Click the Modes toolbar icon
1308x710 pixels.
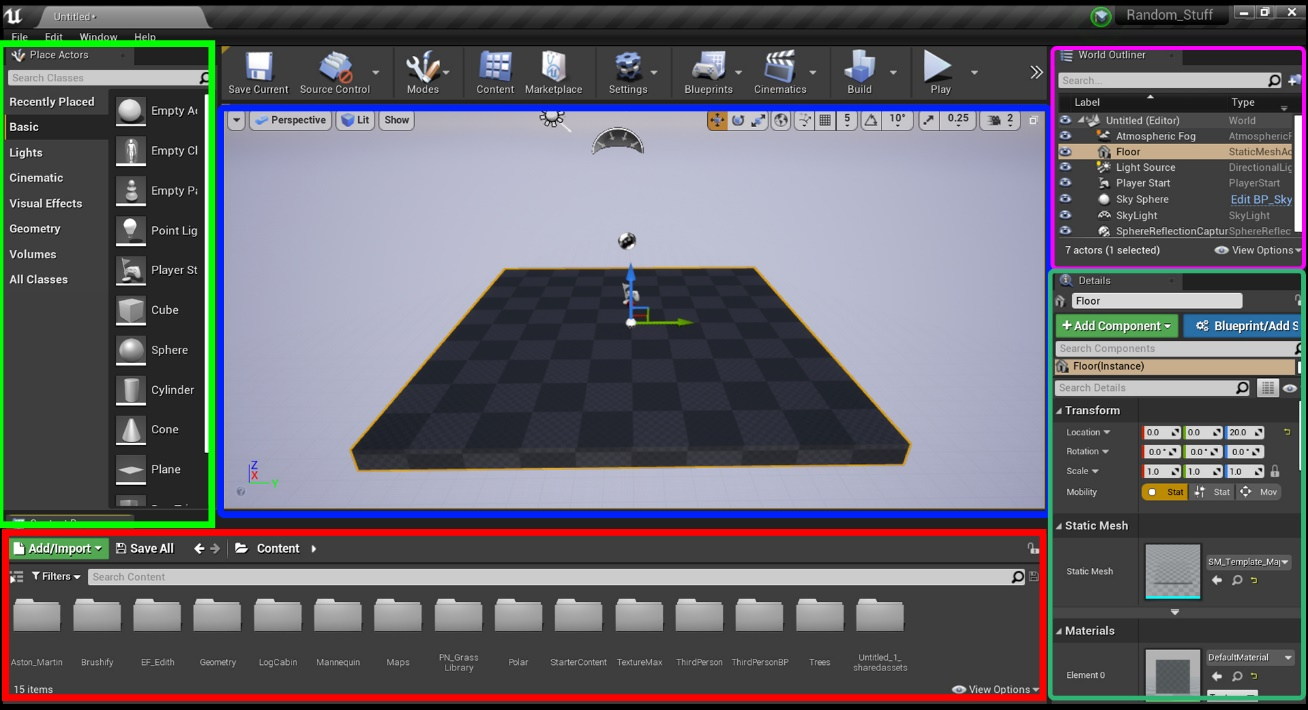422,68
